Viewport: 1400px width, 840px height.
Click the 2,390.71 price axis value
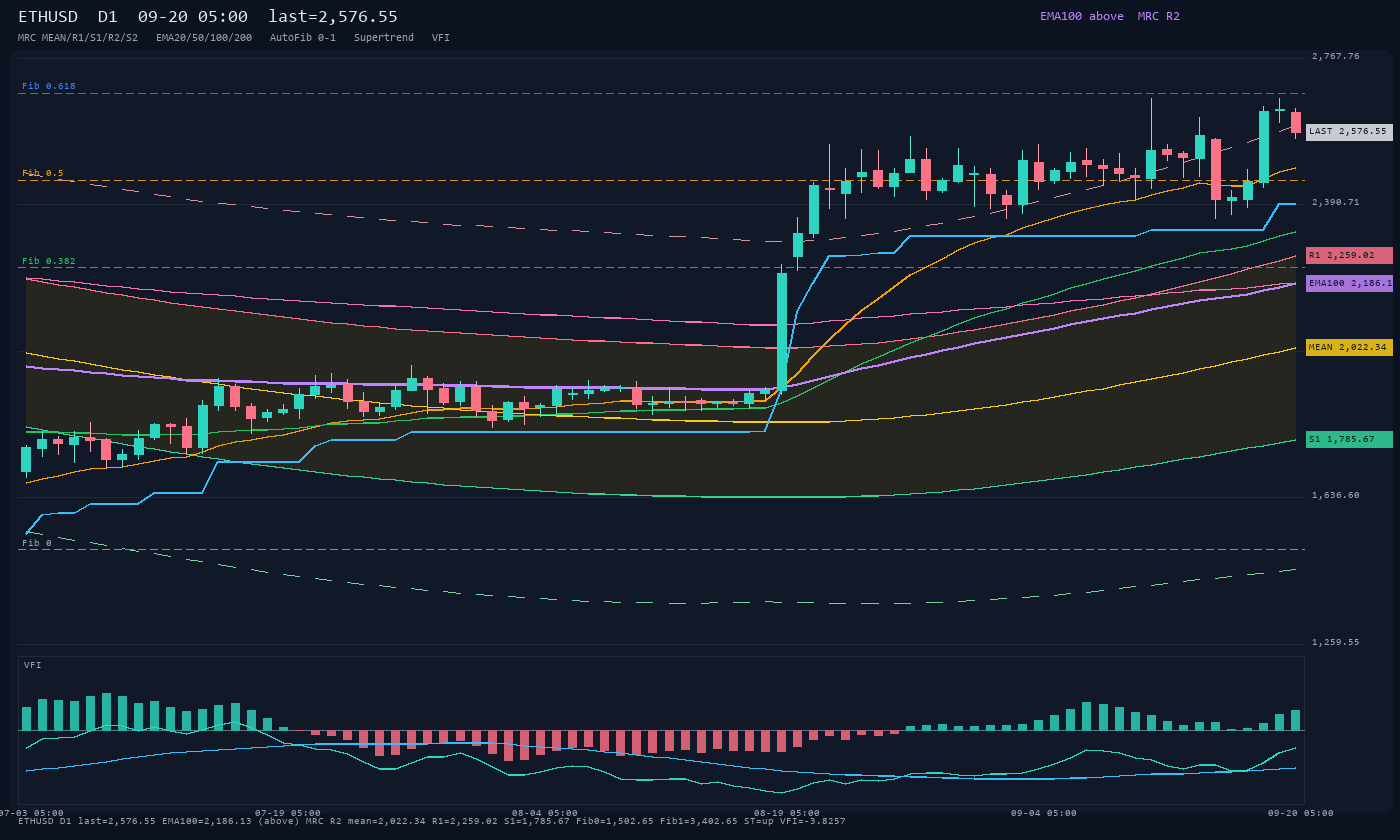pyautogui.click(x=1336, y=203)
